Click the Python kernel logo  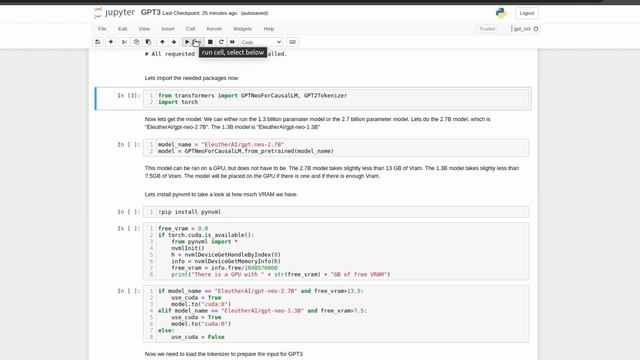(501, 13)
